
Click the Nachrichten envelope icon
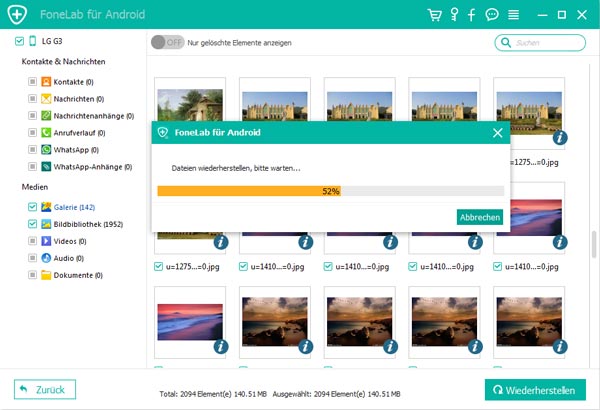pos(46,99)
